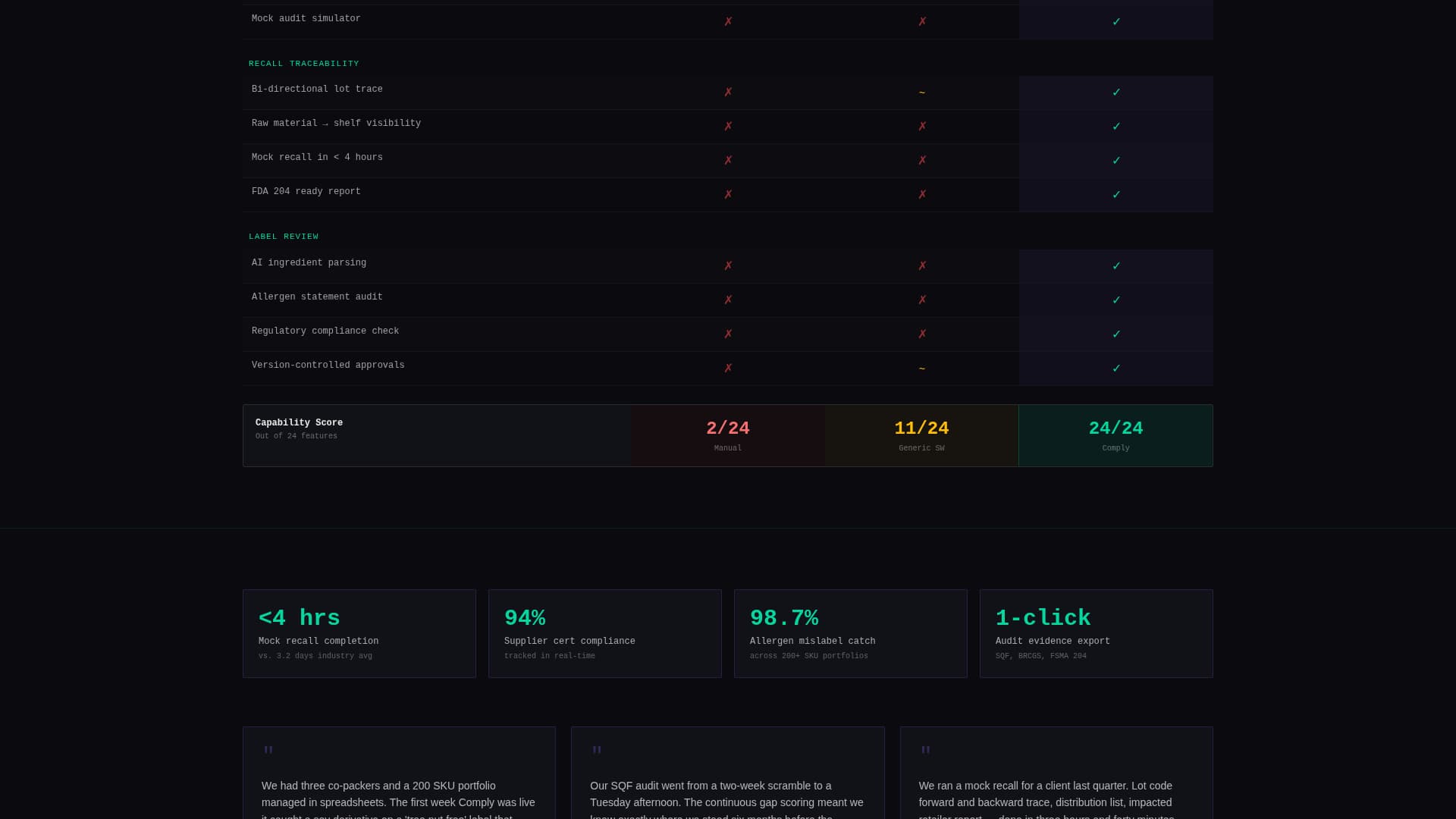Click the mock recall testimonial card
Image resolution: width=1456 pixels, height=819 pixels.
1056,773
